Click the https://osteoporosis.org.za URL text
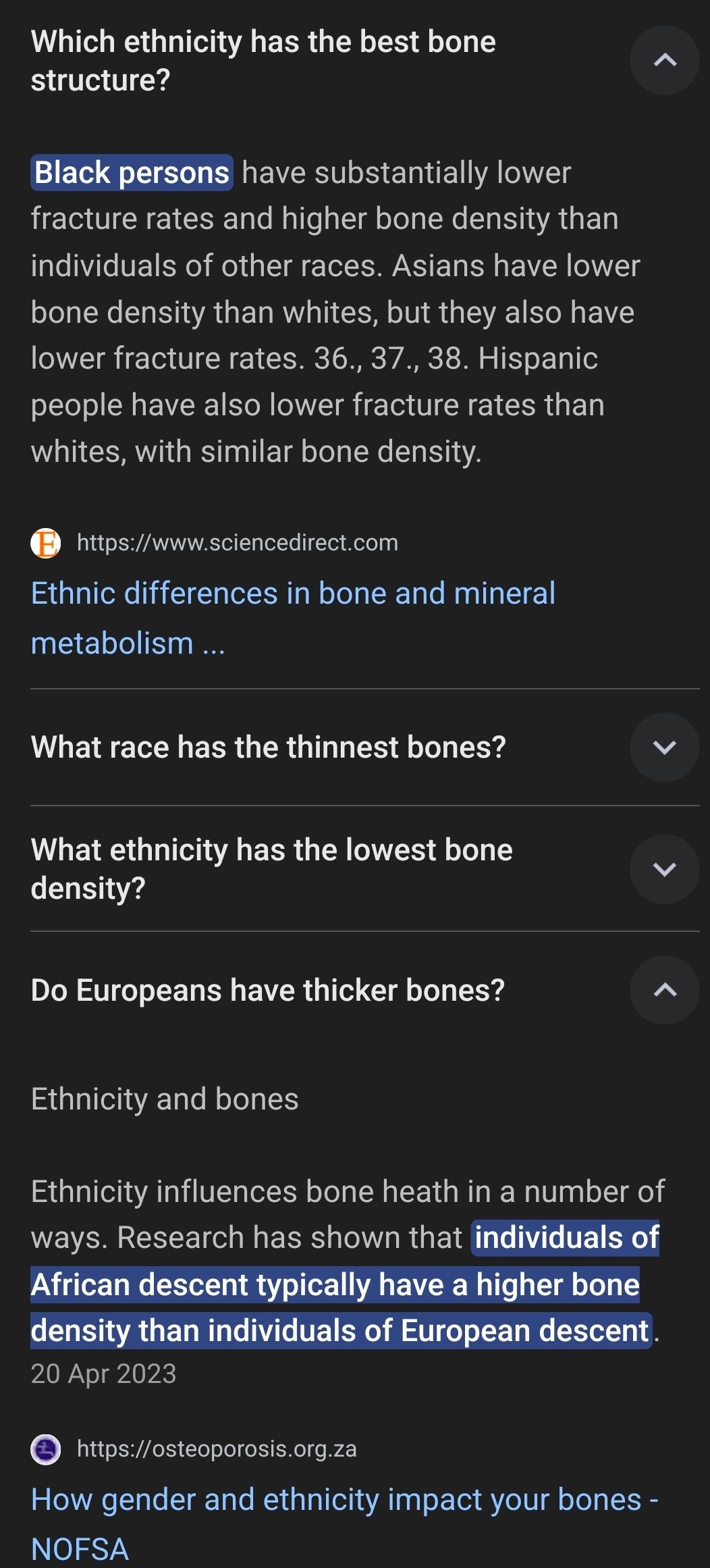Image resolution: width=710 pixels, height=1568 pixels. (x=217, y=1449)
